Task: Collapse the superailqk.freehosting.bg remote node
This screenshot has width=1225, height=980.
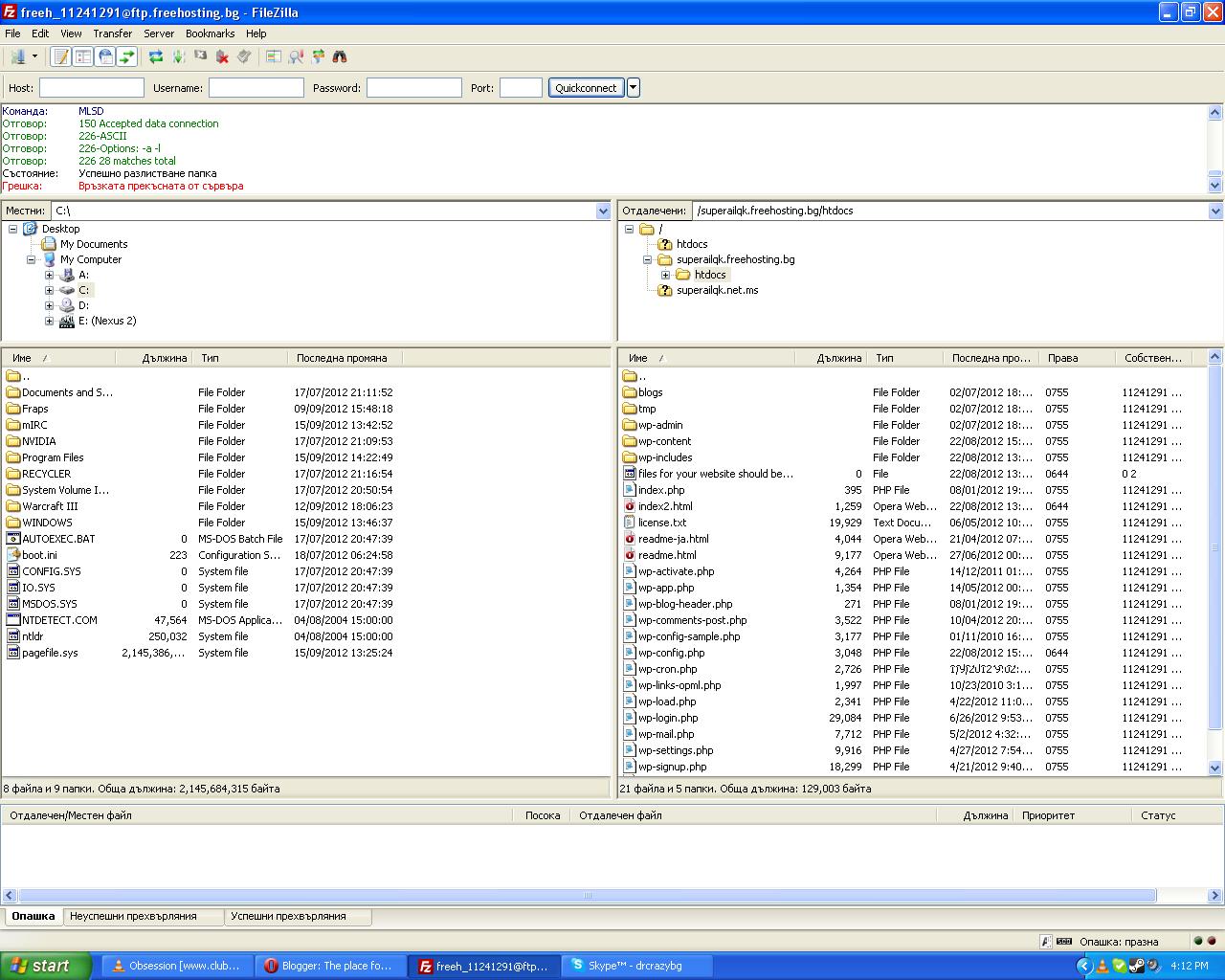Action: click(647, 259)
